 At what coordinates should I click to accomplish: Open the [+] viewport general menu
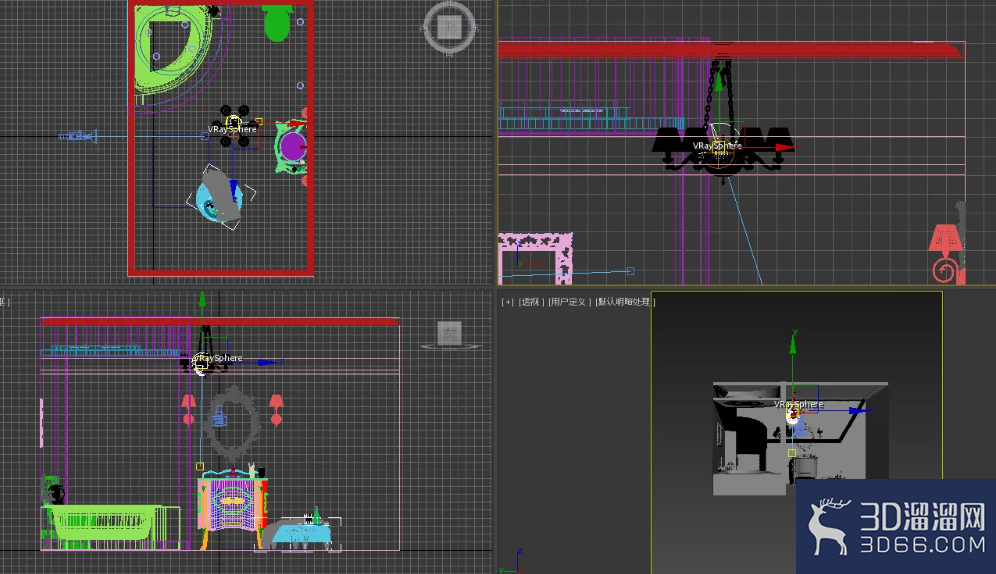click(x=508, y=302)
